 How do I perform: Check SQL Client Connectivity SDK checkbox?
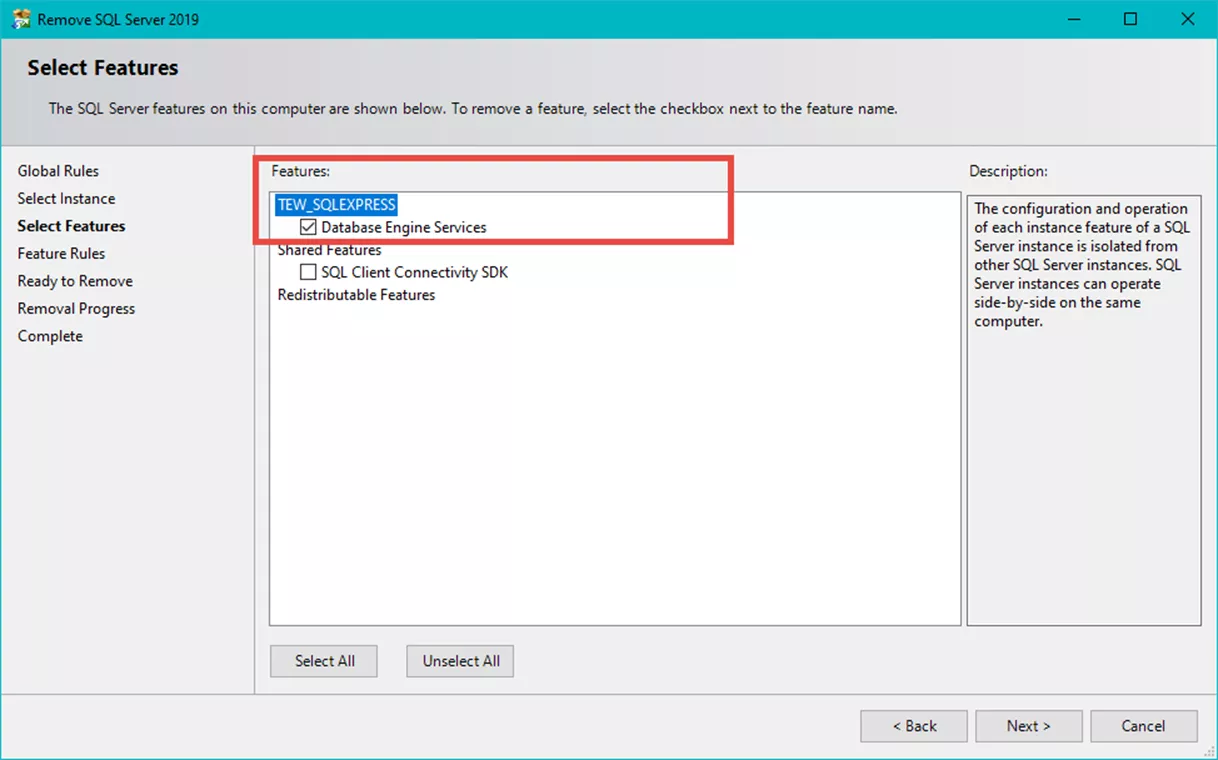coord(308,272)
